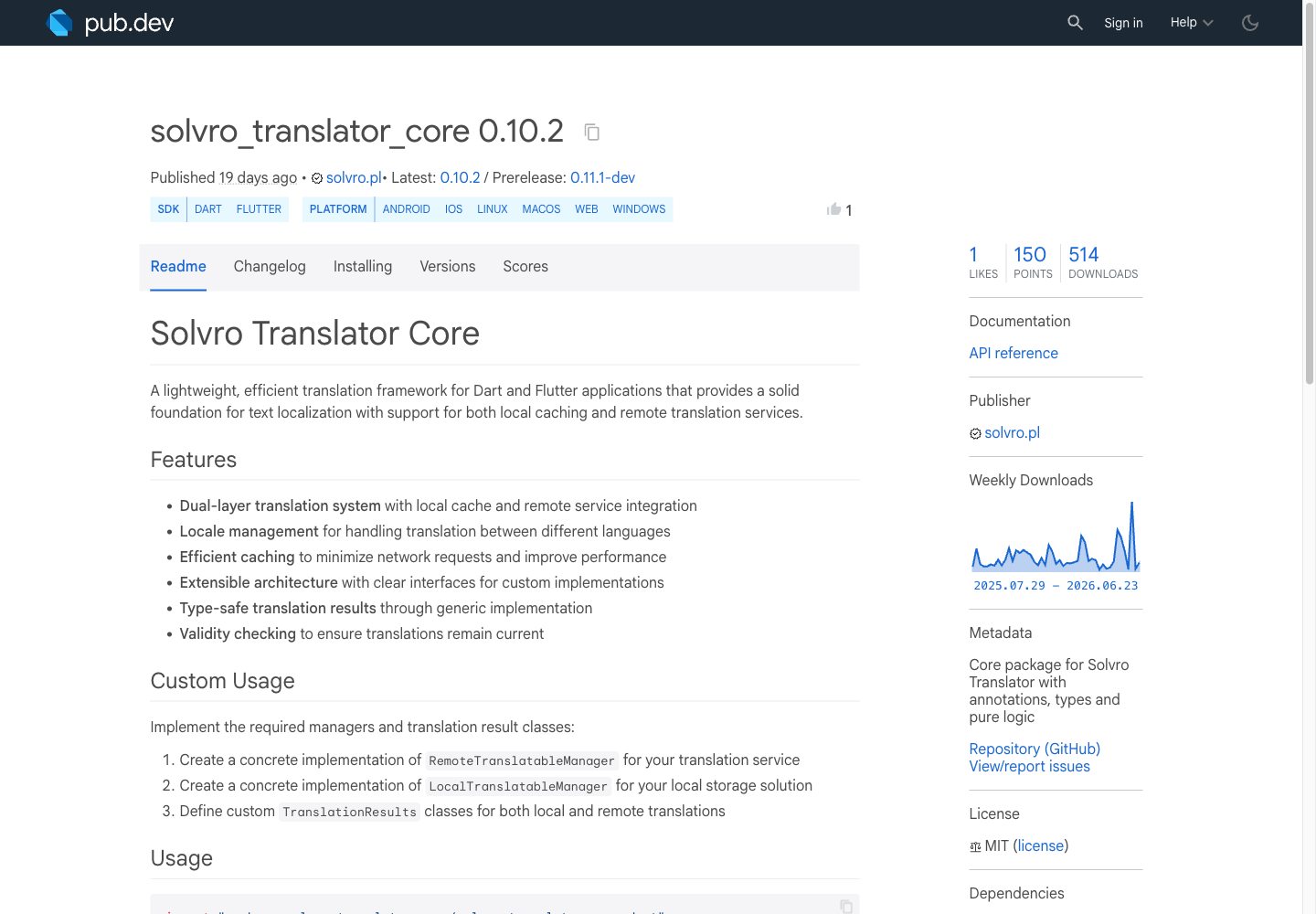Image resolution: width=1316 pixels, height=914 pixels.
Task: Select chart date range '2025.07.29 – 2026.06.23'
Action: click(1056, 586)
